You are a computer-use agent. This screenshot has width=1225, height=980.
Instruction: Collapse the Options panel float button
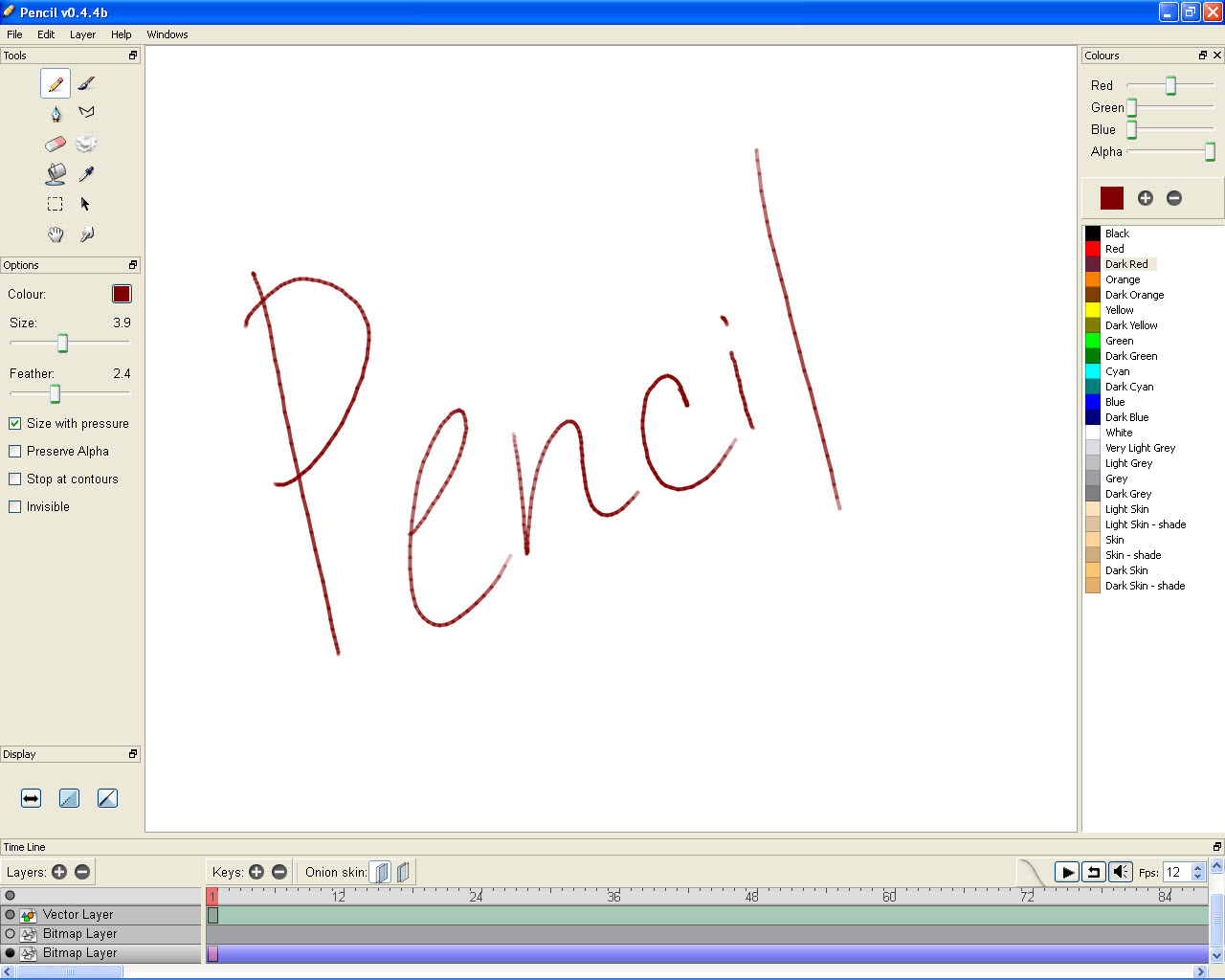pyautogui.click(x=131, y=264)
